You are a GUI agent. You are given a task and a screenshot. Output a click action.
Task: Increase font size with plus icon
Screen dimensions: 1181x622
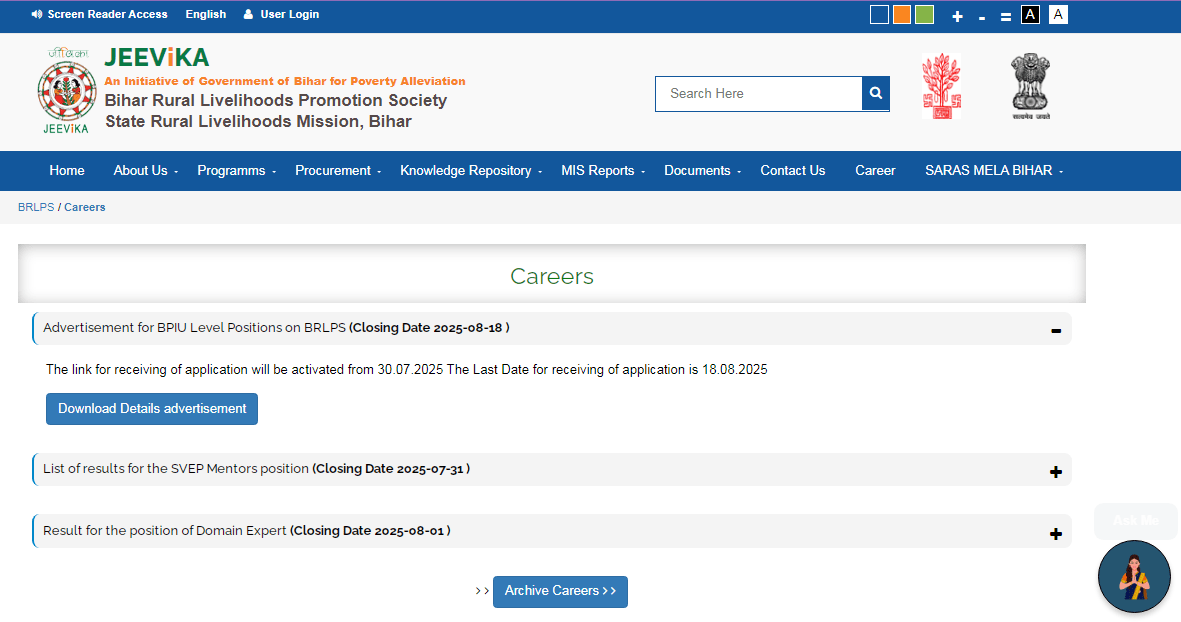(x=957, y=16)
